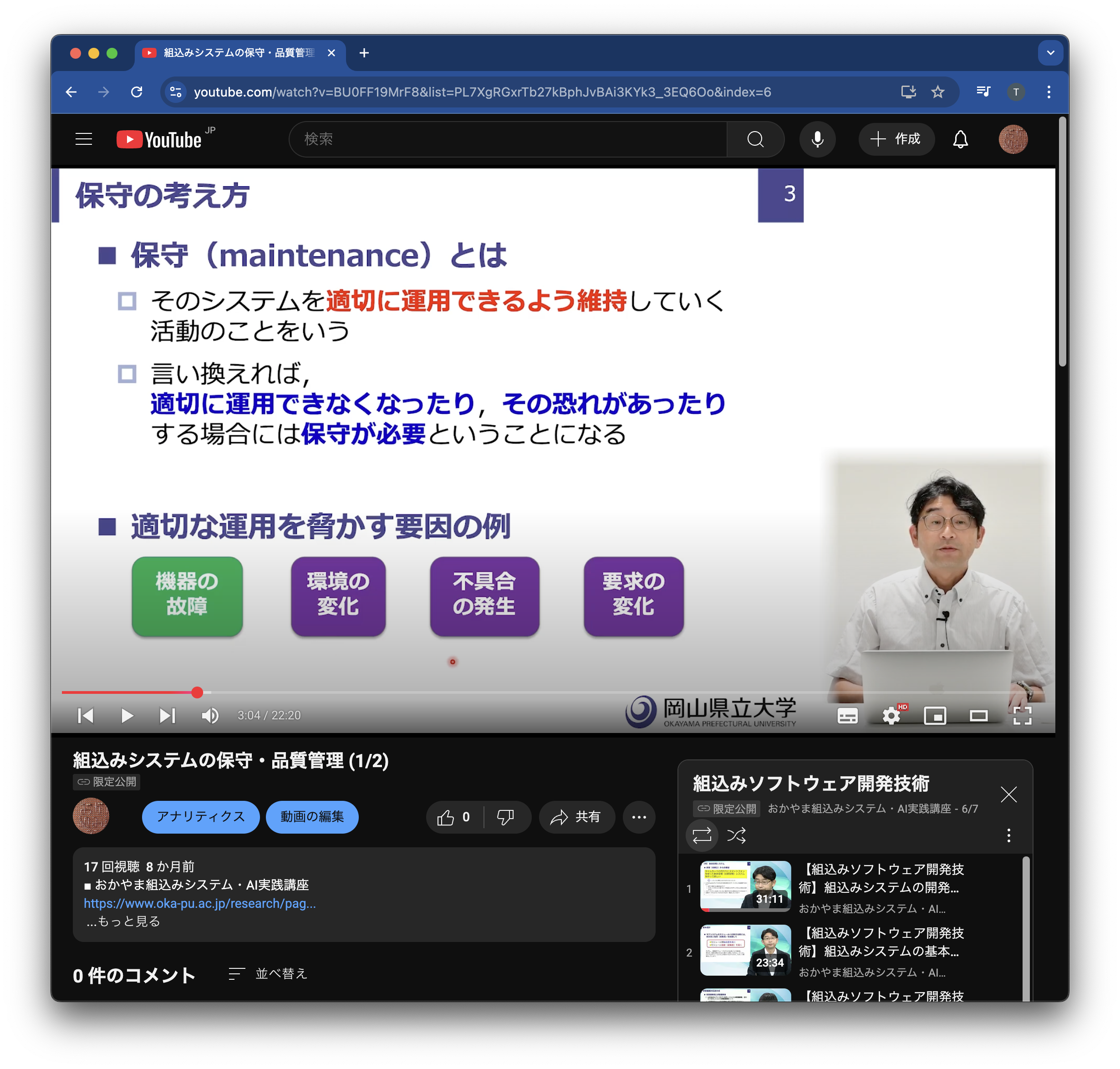
Task: Install app icon in address bar
Action: click(x=908, y=92)
